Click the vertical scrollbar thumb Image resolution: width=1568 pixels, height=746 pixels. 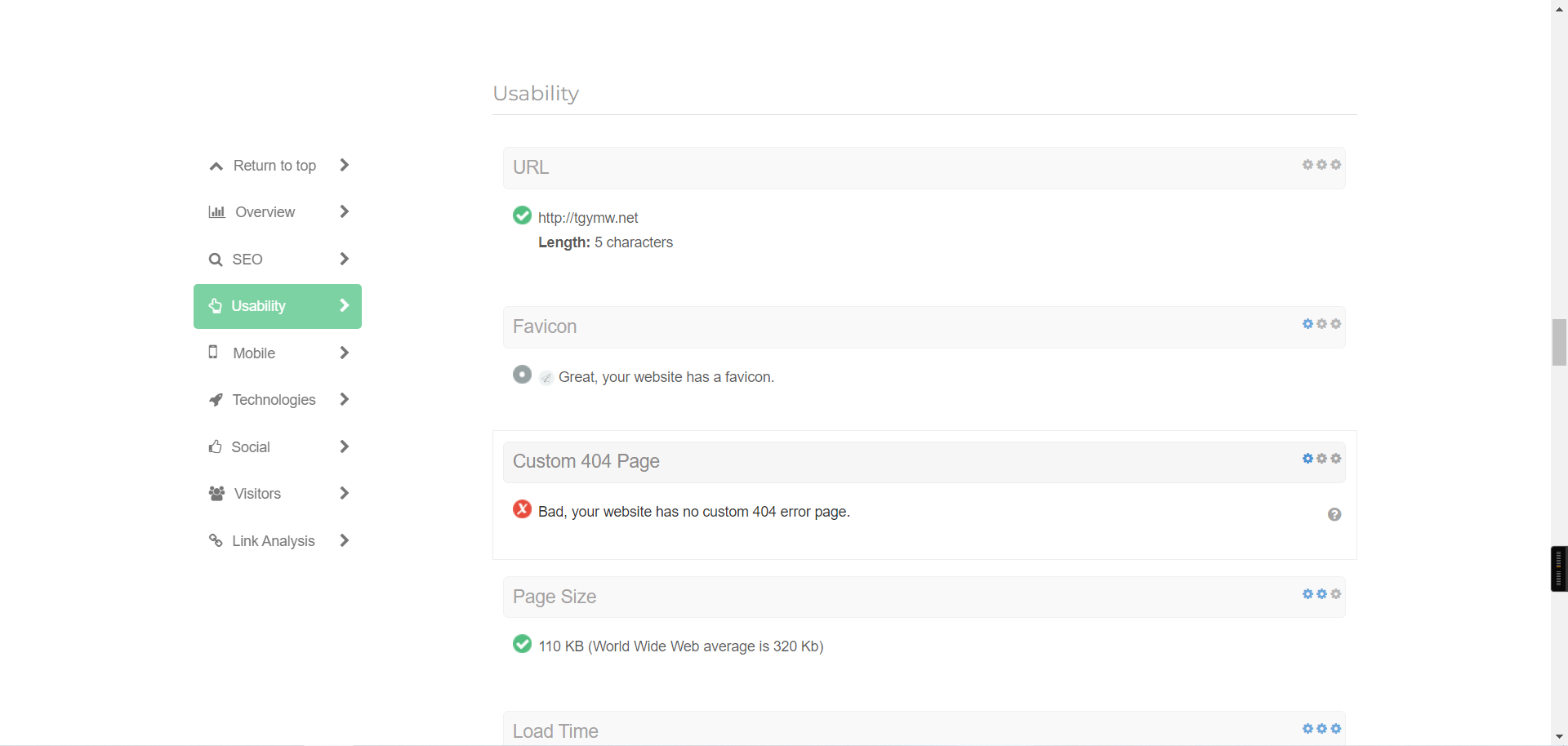(x=1559, y=343)
